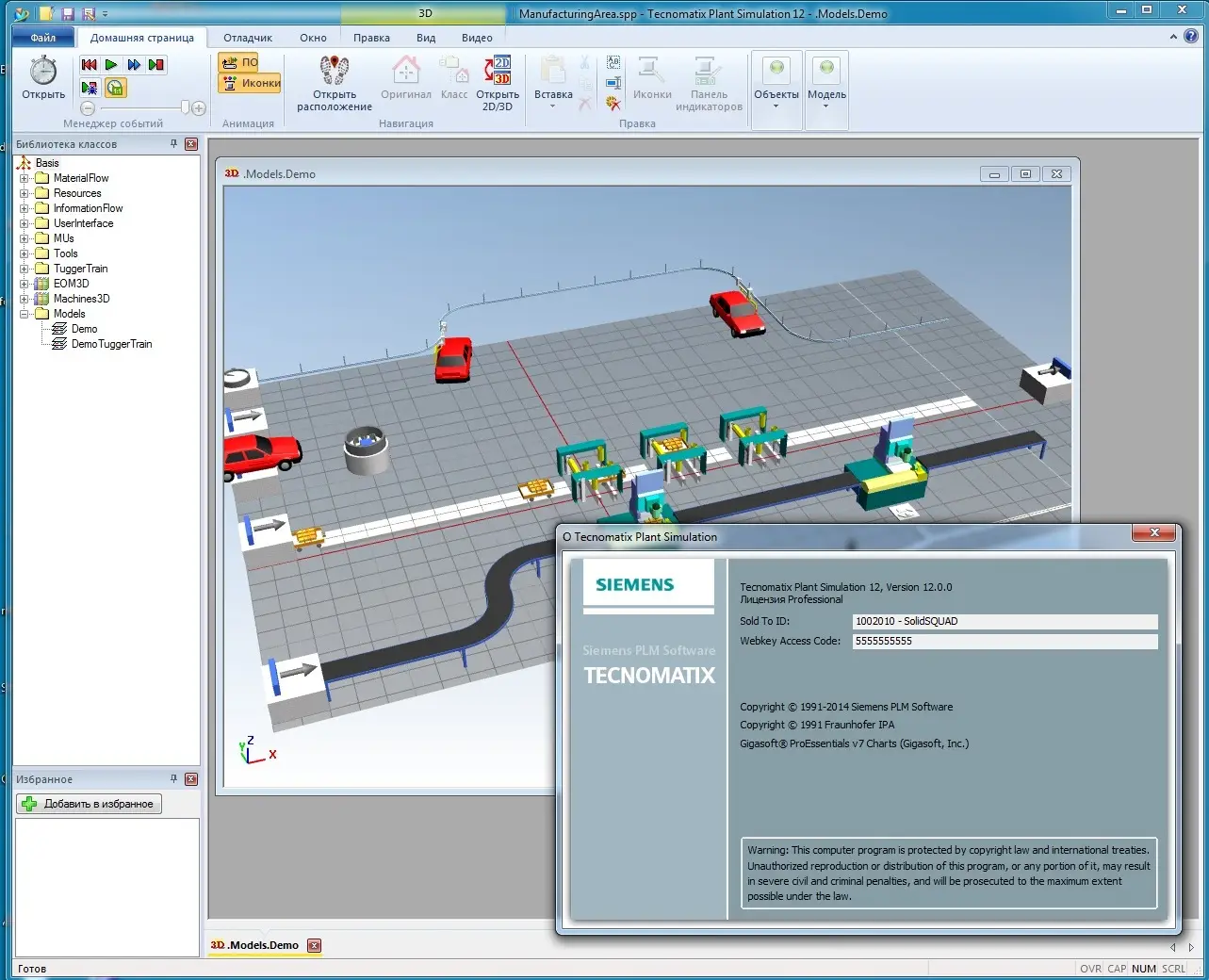Screen dimensions: 1209x980
Task: Close the About Tecnomatix dialog
Action: click(1154, 533)
